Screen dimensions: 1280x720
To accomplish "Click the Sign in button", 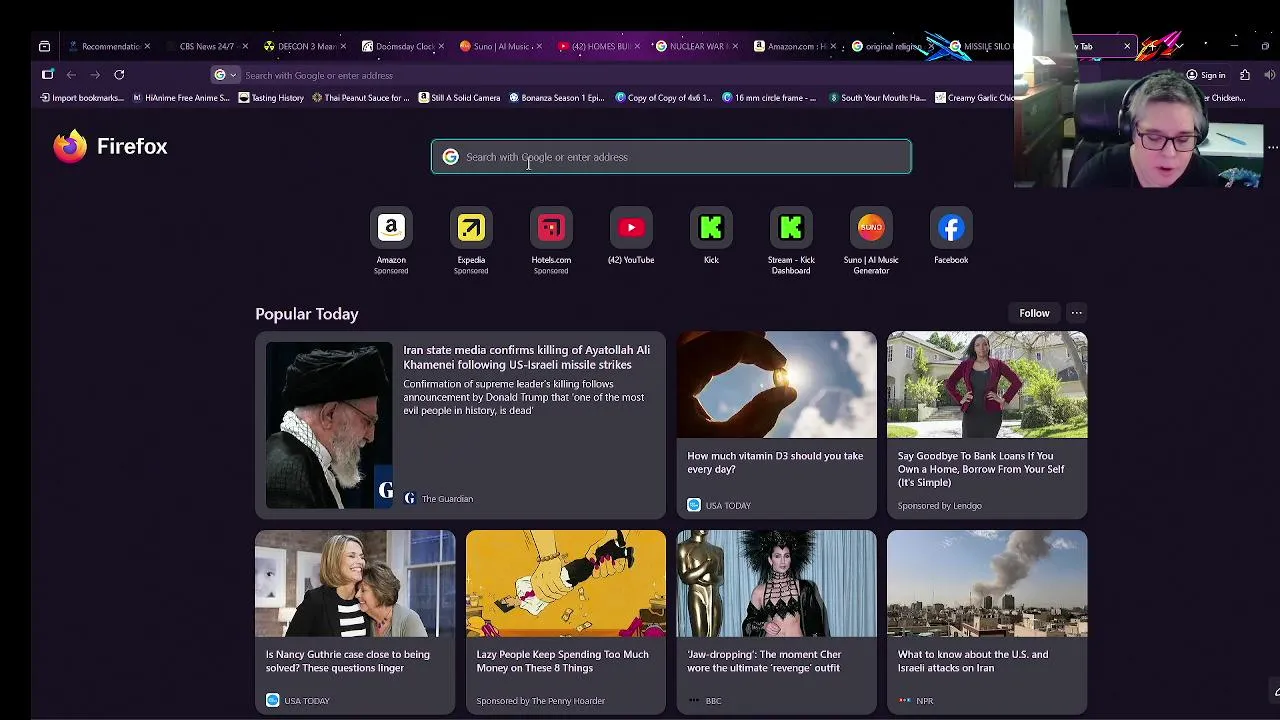I will pyautogui.click(x=1205, y=75).
